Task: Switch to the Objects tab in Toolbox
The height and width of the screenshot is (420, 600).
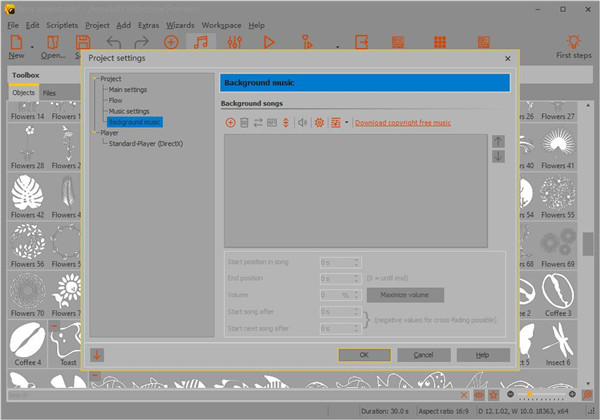Action: pyautogui.click(x=23, y=93)
